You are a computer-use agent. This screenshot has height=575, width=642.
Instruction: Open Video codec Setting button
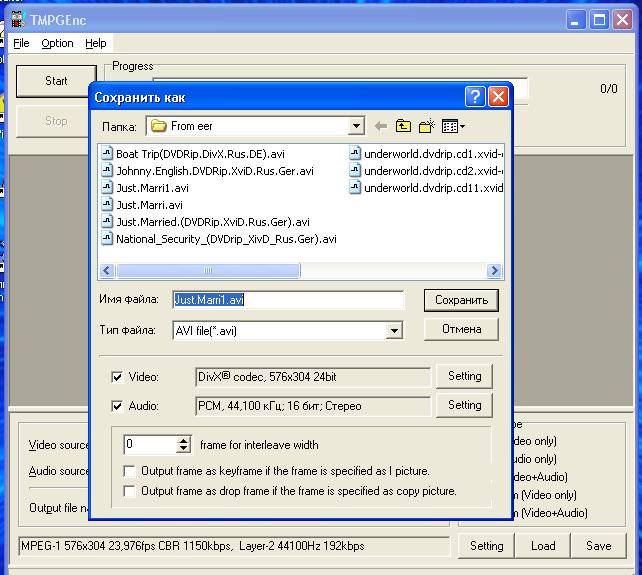pyautogui.click(x=464, y=376)
